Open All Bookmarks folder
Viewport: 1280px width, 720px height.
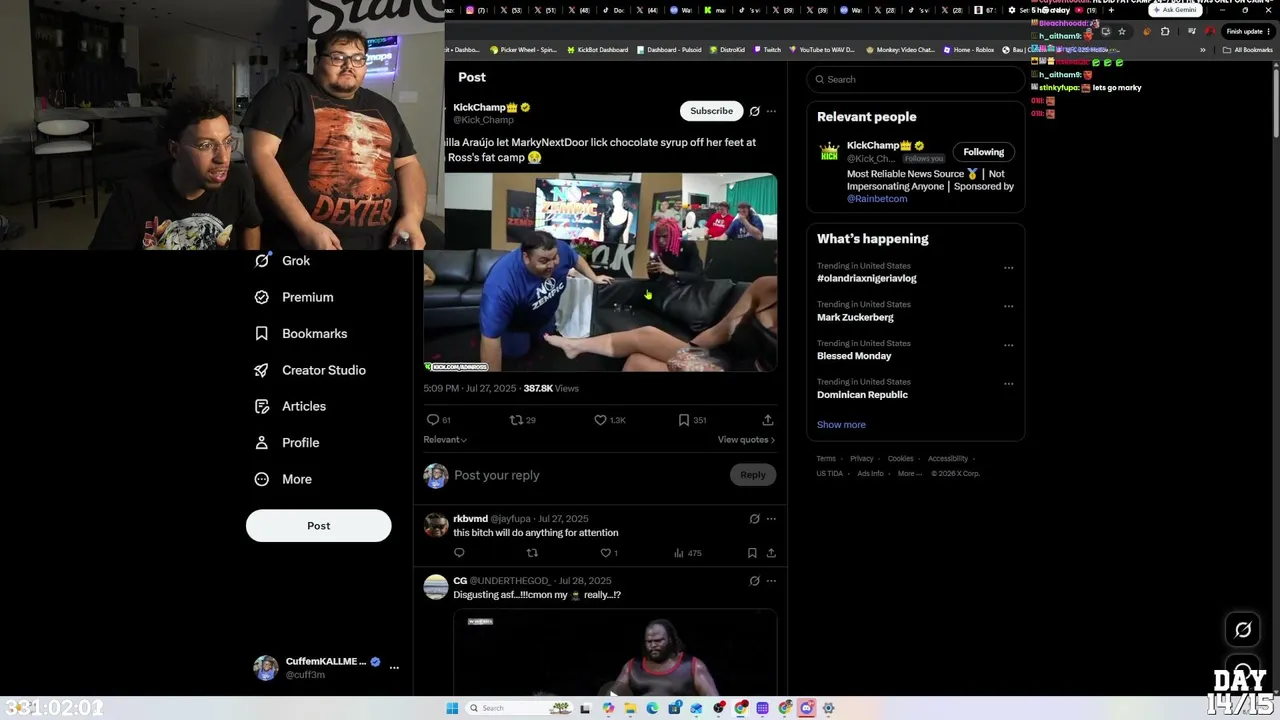pos(1247,50)
